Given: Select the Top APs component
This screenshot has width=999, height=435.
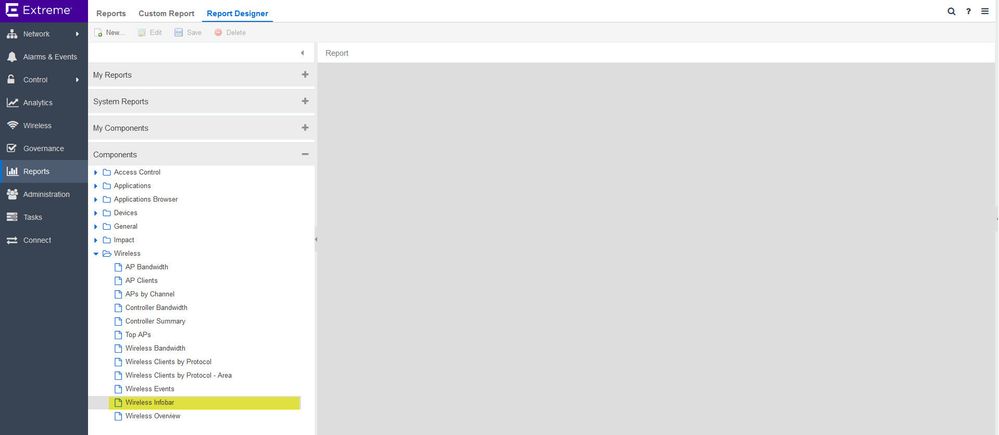Looking at the screenshot, I should click(x=138, y=335).
